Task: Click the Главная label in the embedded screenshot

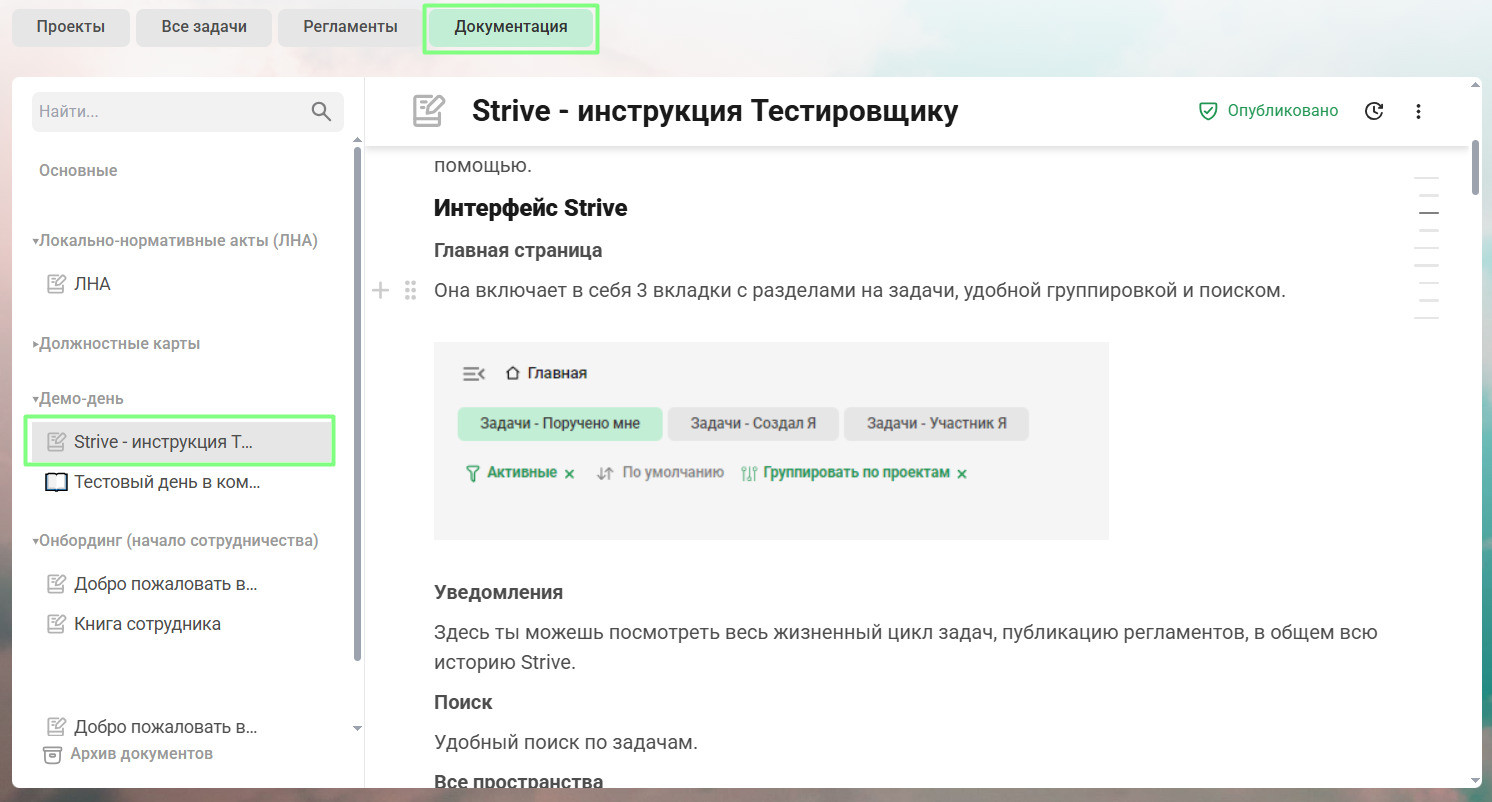Action: click(x=557, y=373)
